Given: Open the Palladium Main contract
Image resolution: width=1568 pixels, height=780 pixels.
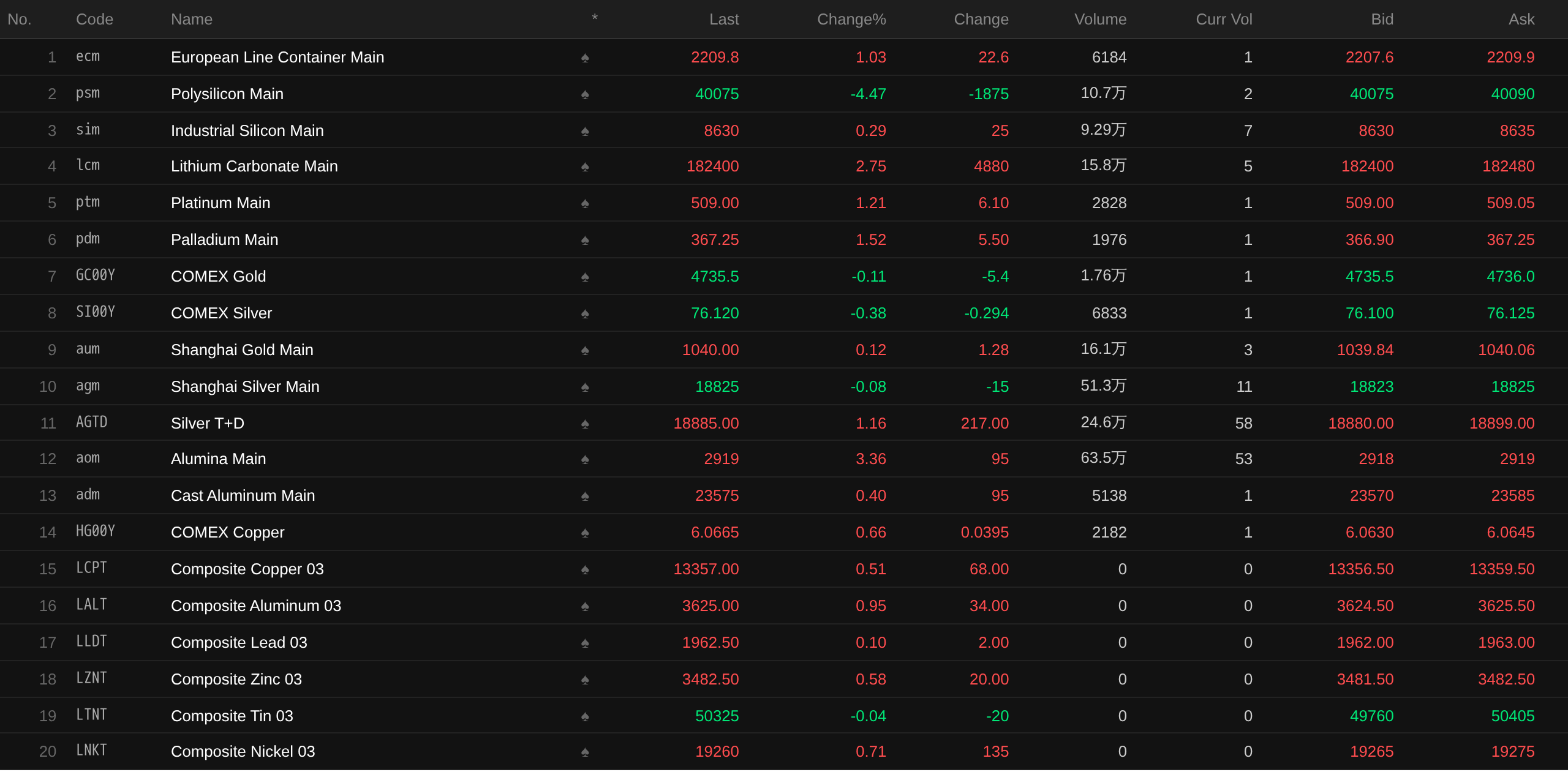Looking at the screenshot, I should coord(224,239).
